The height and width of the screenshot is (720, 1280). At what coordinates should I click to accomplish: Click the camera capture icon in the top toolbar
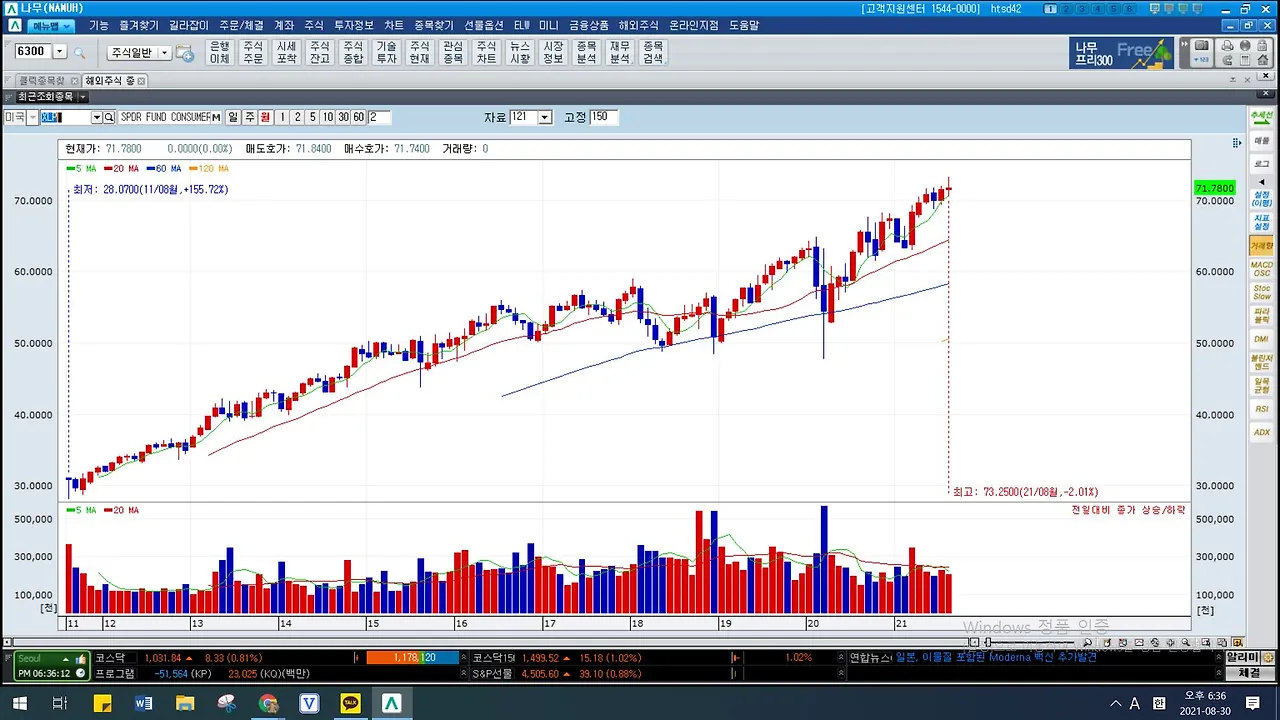click(x=1201, y=46)
